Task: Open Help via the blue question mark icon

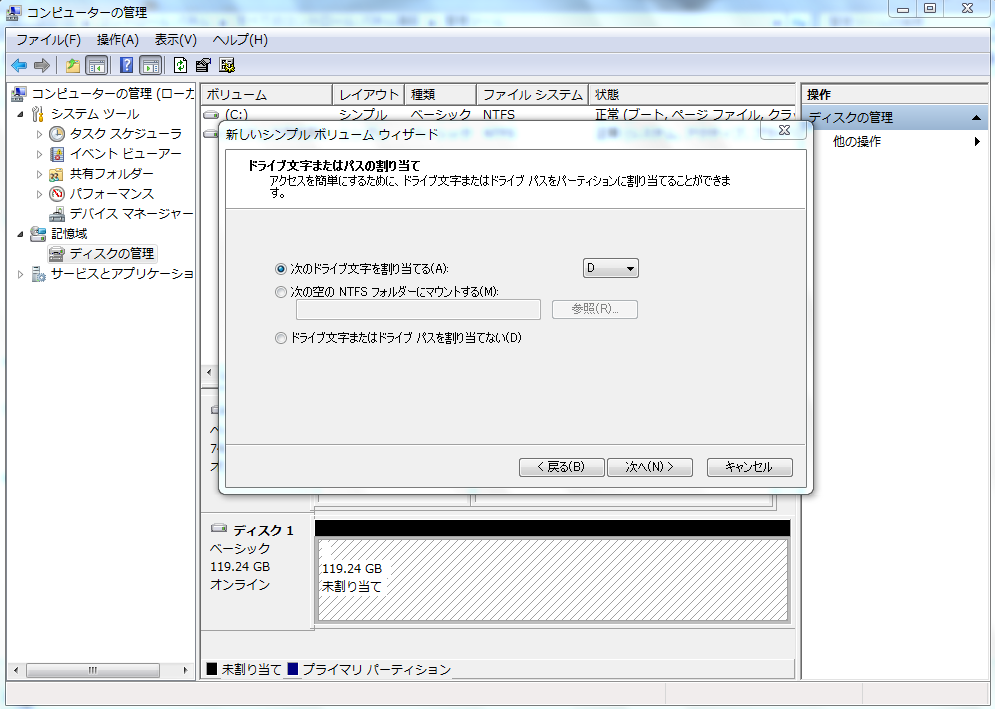Action: (126, 65)
